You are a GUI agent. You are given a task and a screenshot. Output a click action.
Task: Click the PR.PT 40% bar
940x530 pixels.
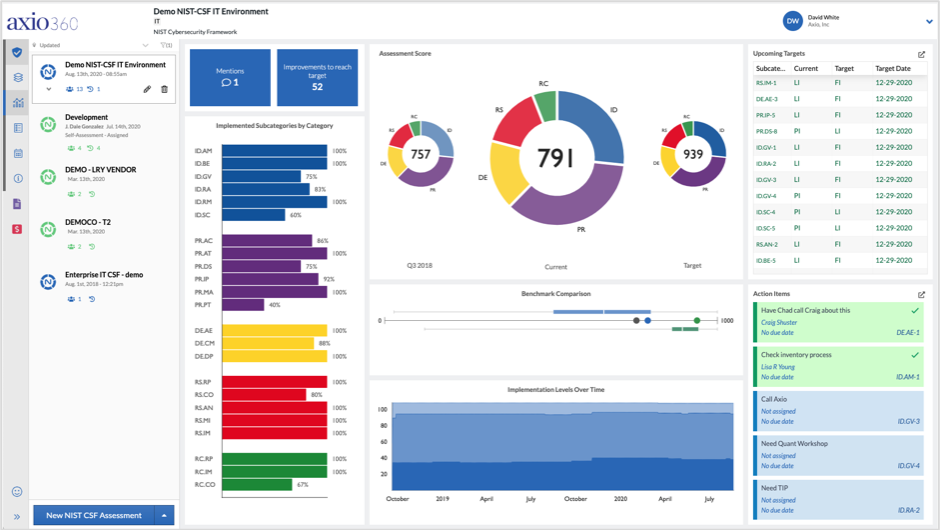[243, 305]
